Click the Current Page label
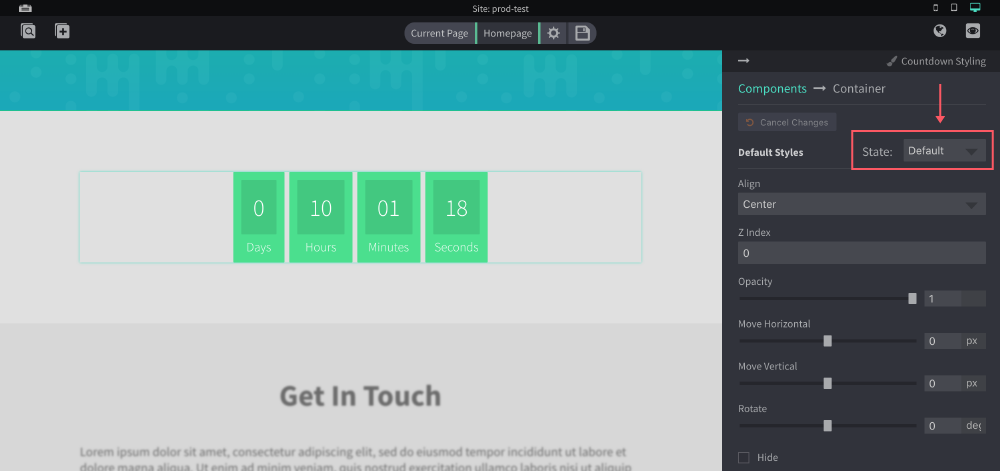 pyautogui.click(x=439, y=33)
